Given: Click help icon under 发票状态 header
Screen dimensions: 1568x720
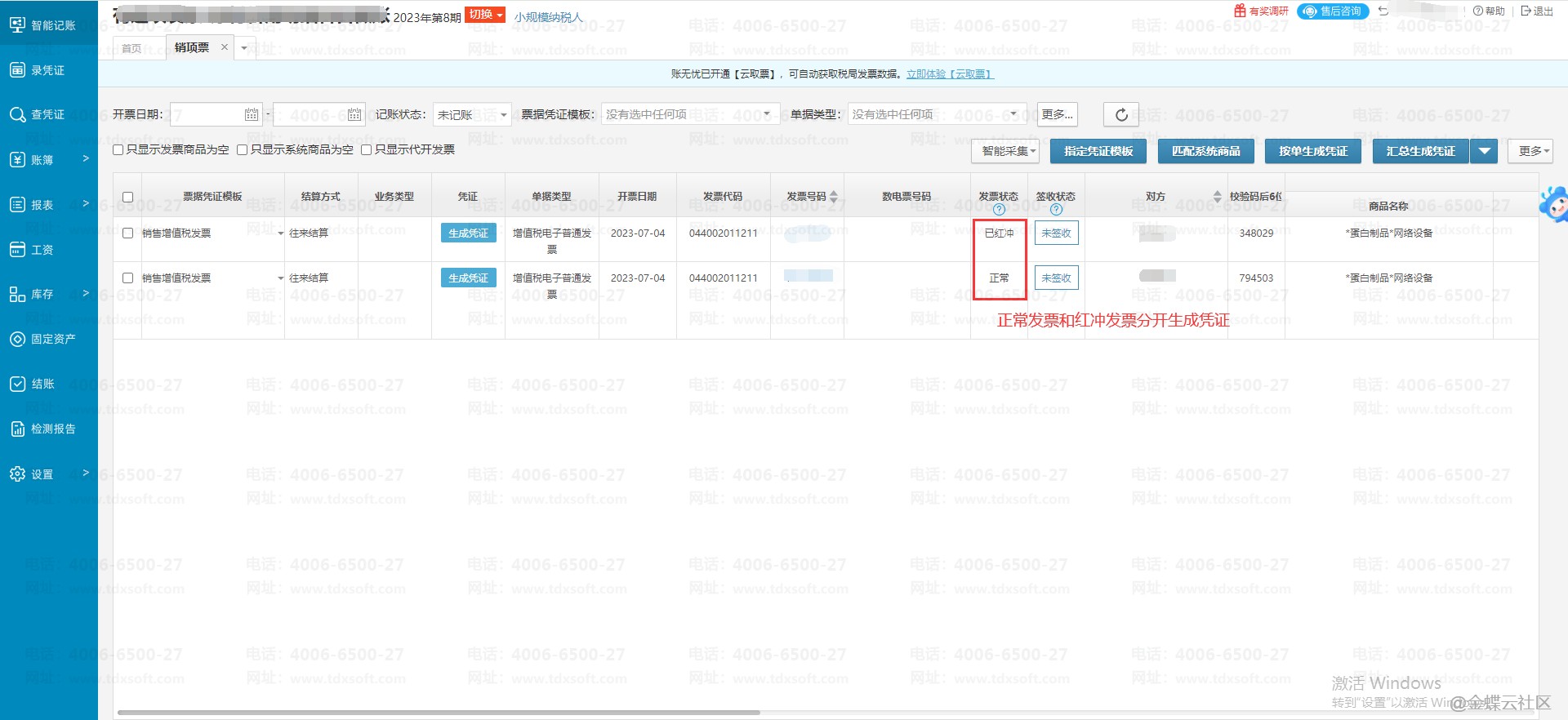Looking at the screenshot, I should coord(998,210).
